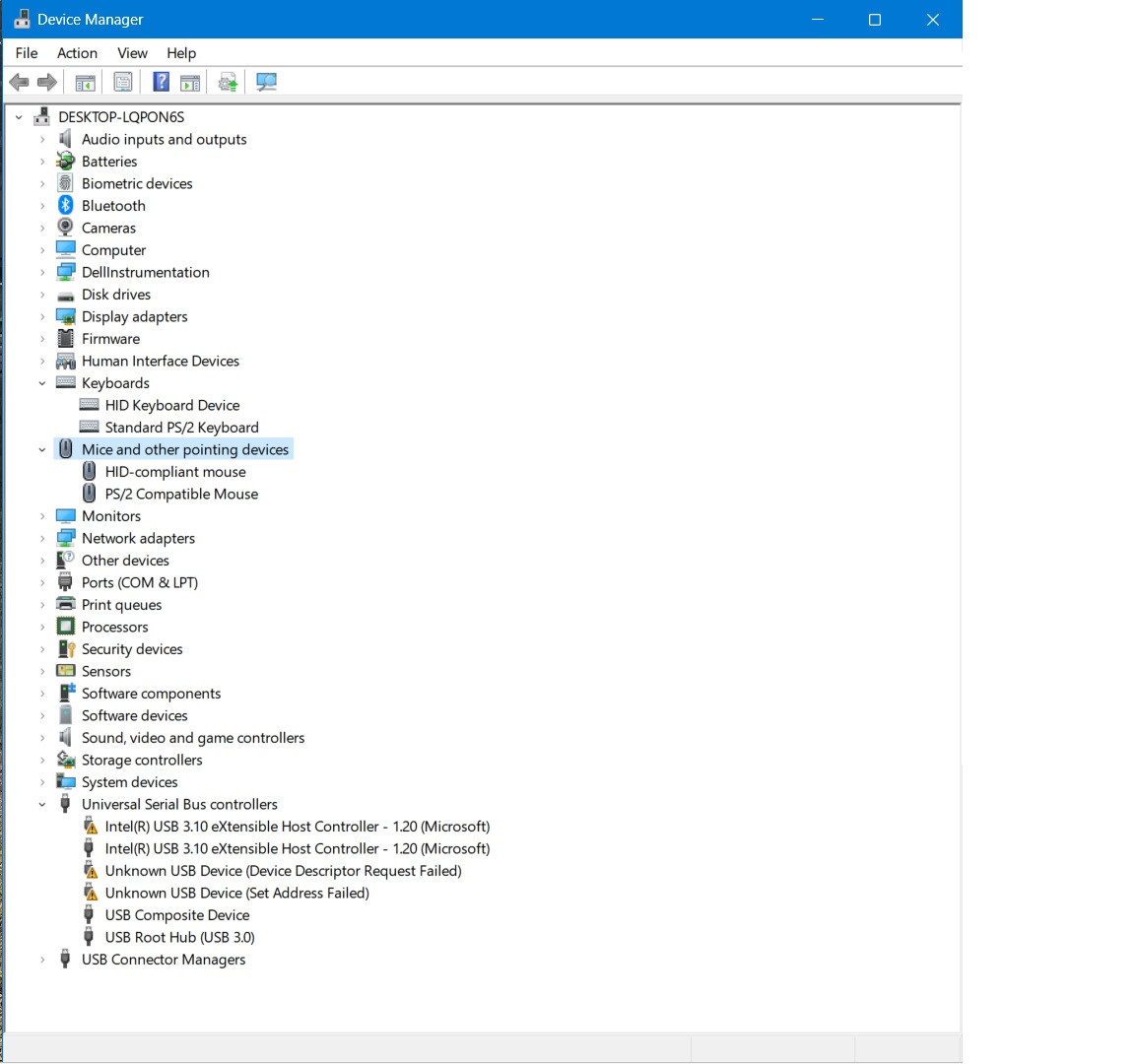Select the Intel USB 3.10 Host Controller with warning
Viewport: 1135px width, 1064px height.
tap(298, 827)
